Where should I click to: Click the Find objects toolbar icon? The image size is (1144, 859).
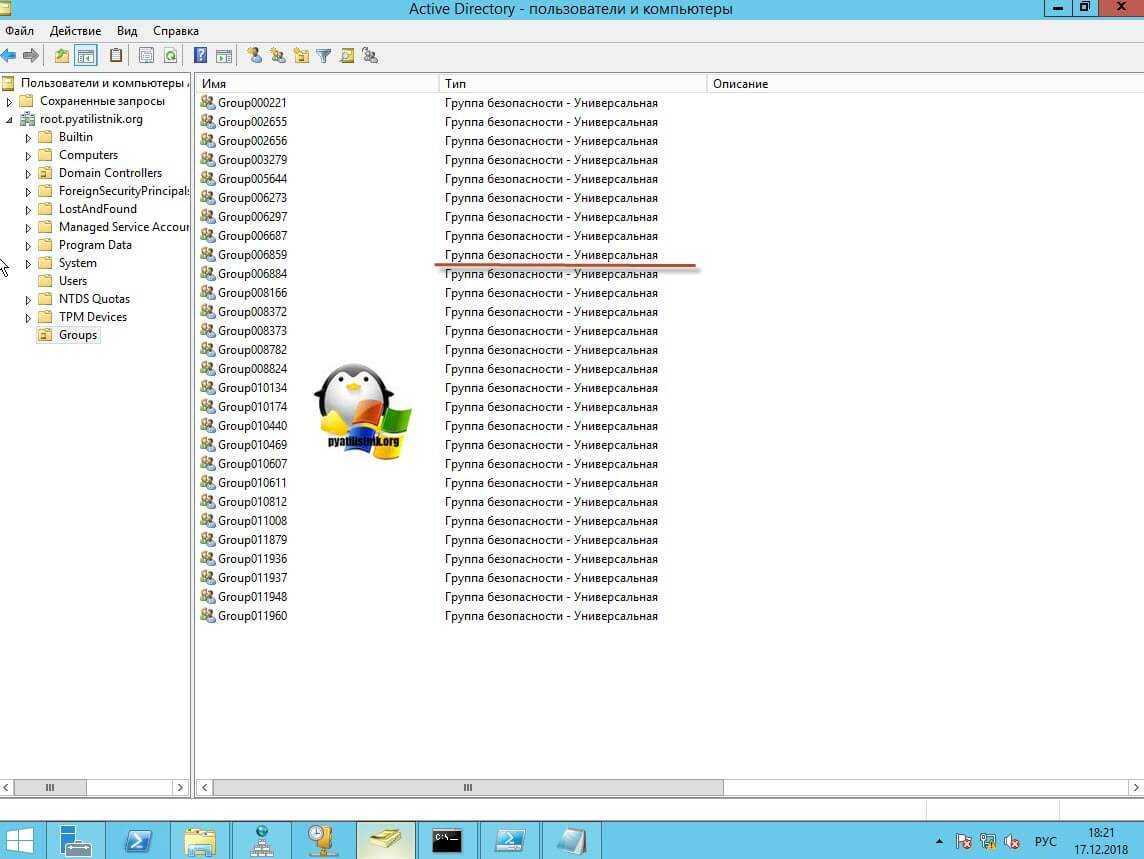point(347,56)
